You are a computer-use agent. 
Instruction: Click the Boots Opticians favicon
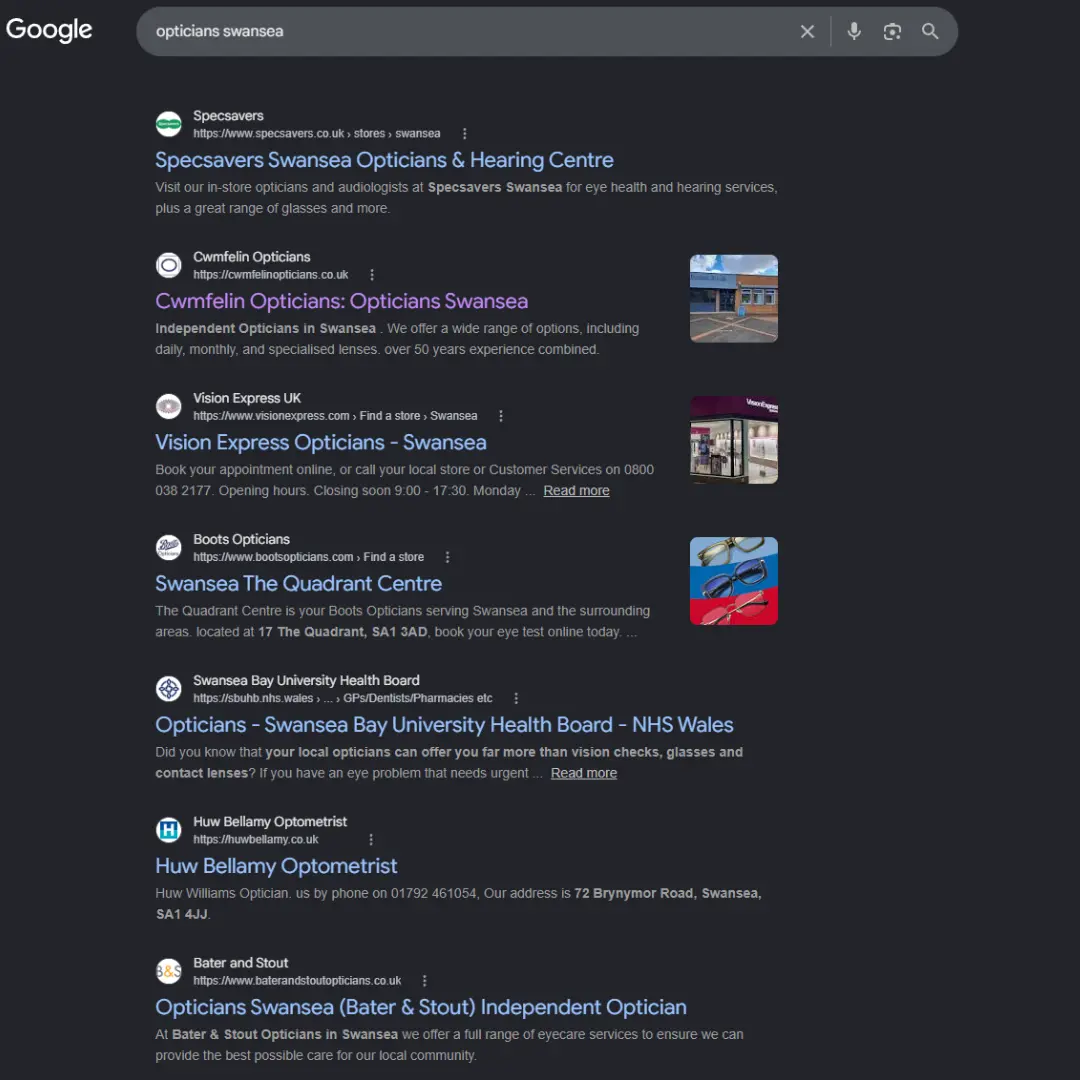(x=169, y=548)
